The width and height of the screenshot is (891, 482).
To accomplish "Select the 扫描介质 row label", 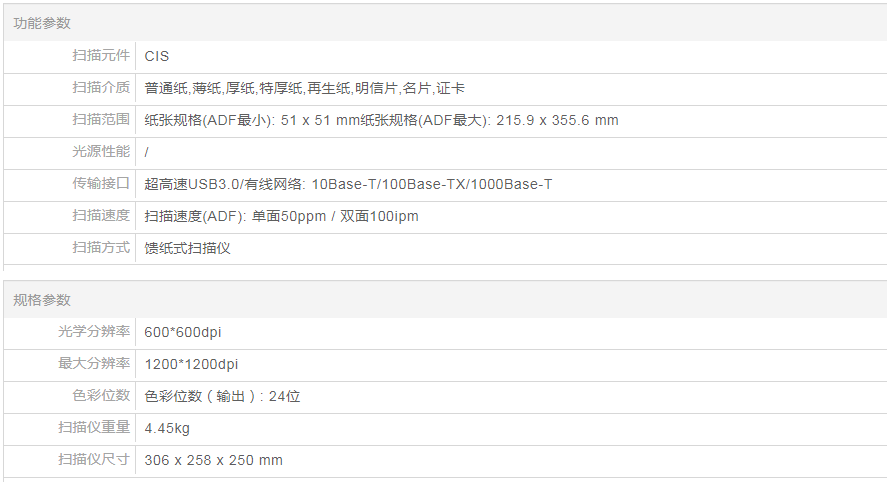I will pos(100,88).
